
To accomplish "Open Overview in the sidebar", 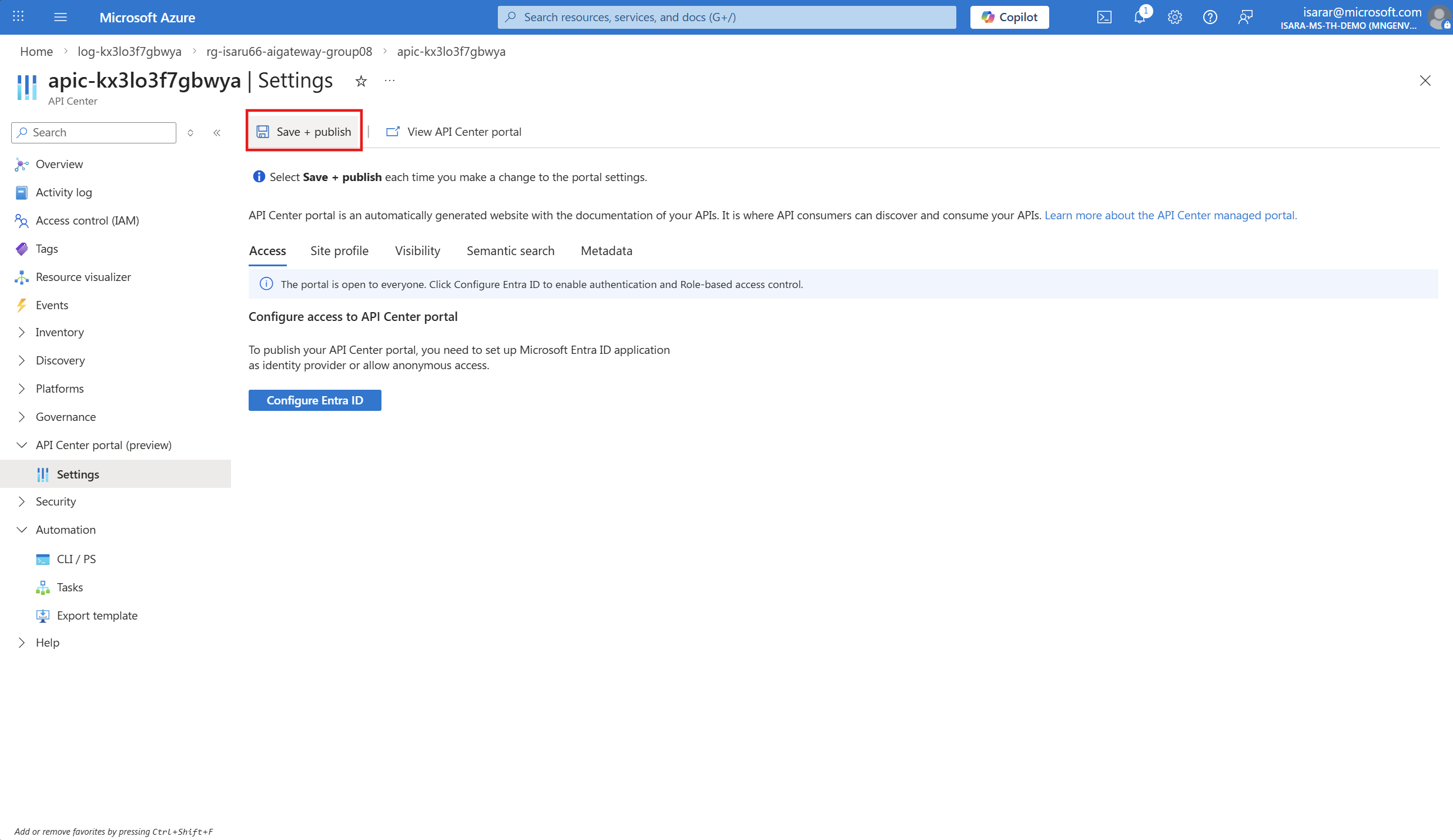I will pyautogui.click(x=59, y=165).
